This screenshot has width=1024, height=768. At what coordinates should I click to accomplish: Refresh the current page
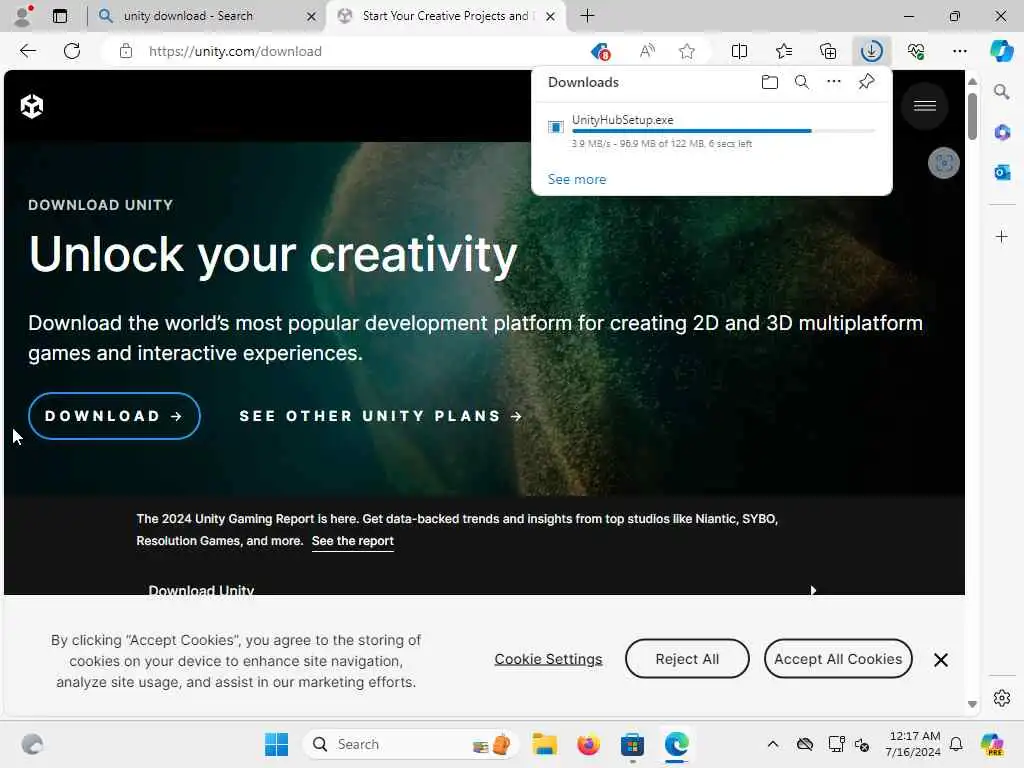click(x=72, y=51)
